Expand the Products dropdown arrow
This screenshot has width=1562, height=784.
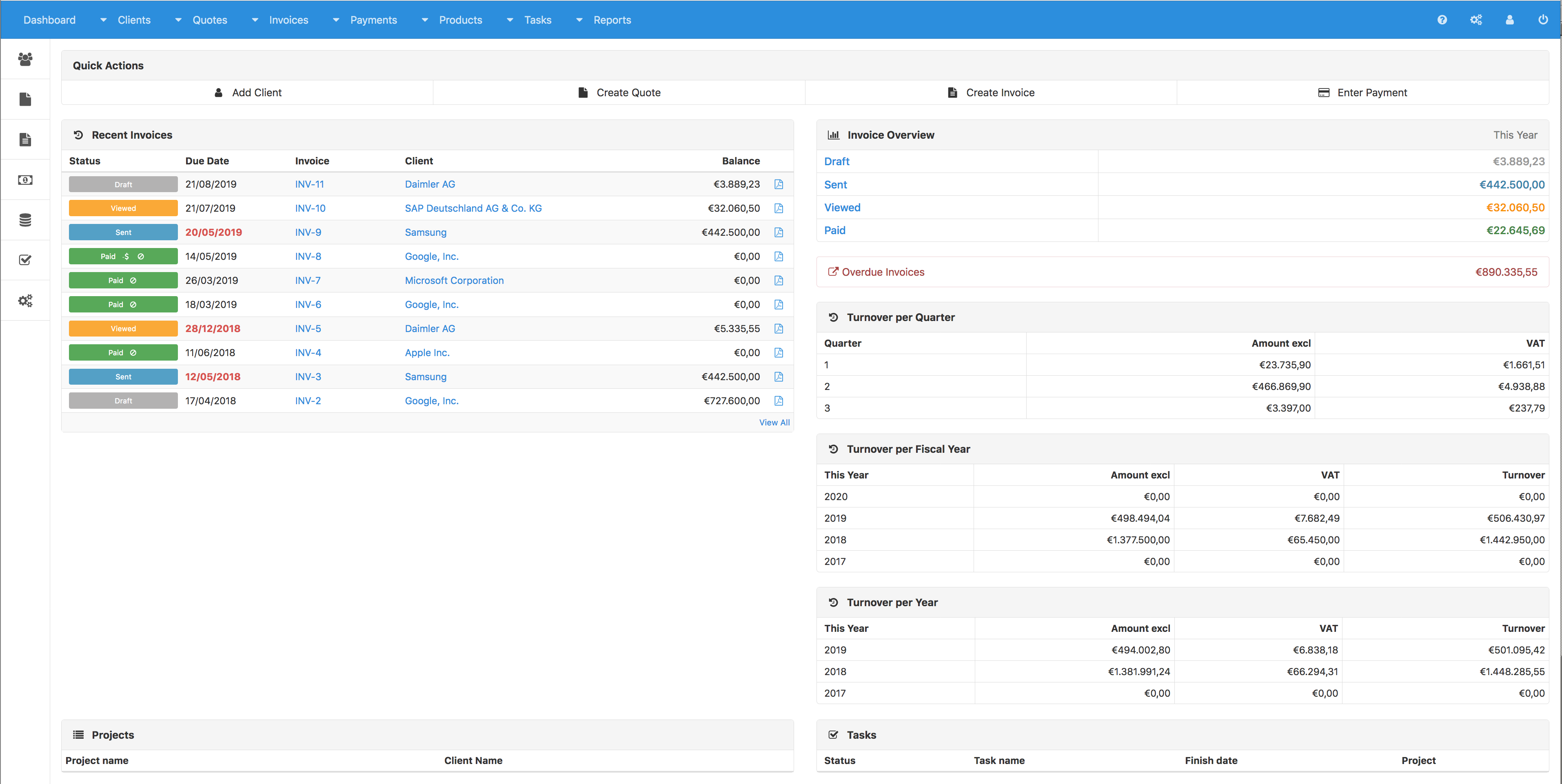tap(425, 20)
